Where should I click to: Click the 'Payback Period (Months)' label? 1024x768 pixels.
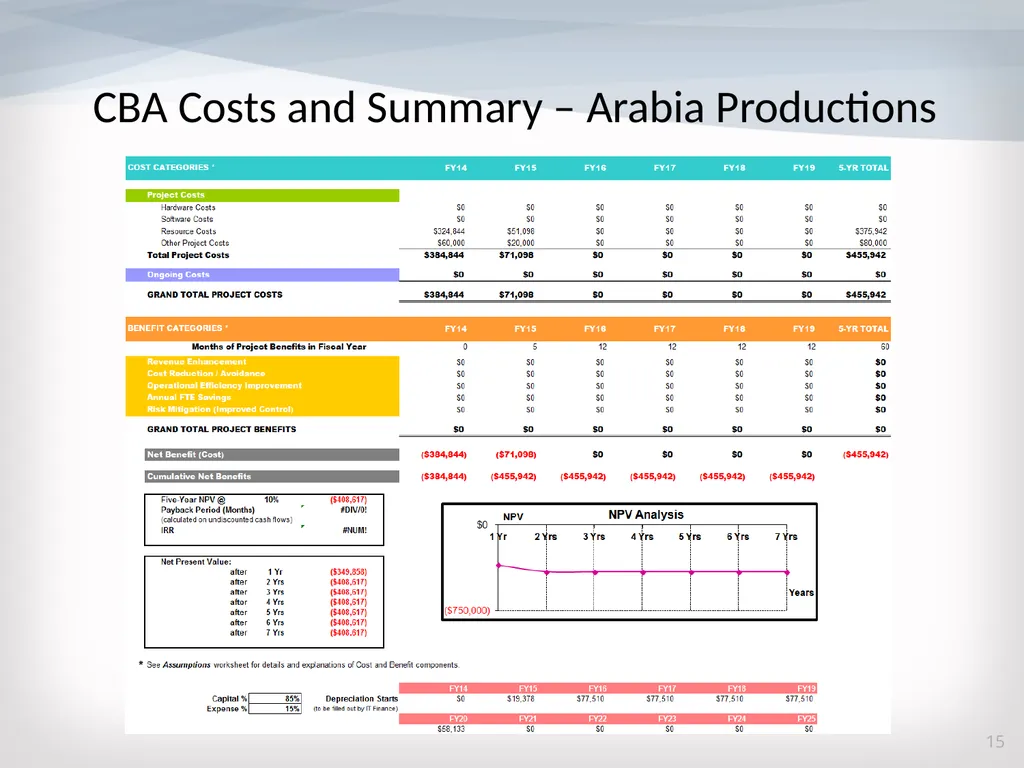(x=207, y=510)
